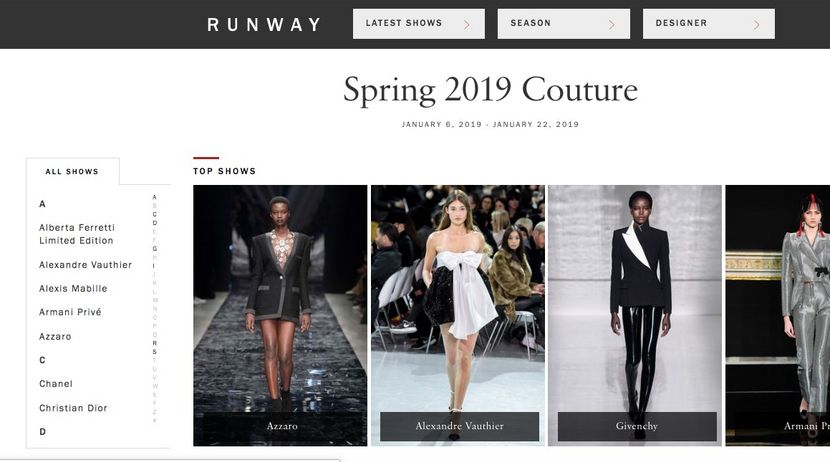This screenshot has width=830, height=462.
Task: Jump to letter R in alphabet index
Action: click(x=155, y=343)
